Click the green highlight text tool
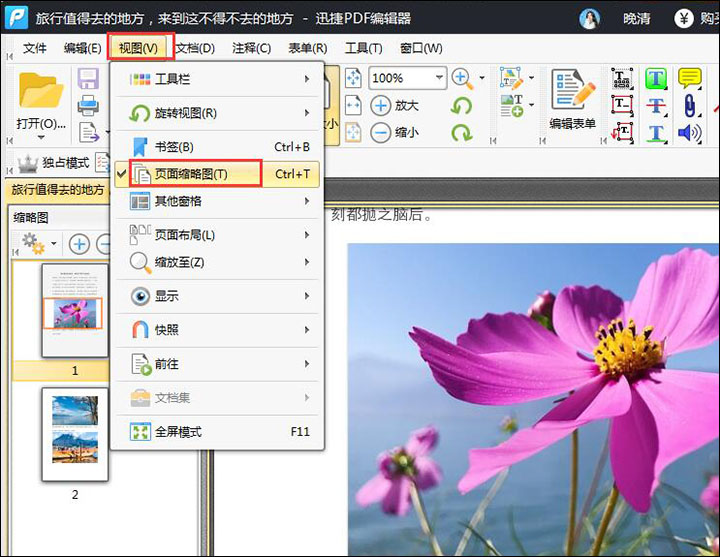Image resolution: width=720 pixels, height=557 pixels. [656, 78]
